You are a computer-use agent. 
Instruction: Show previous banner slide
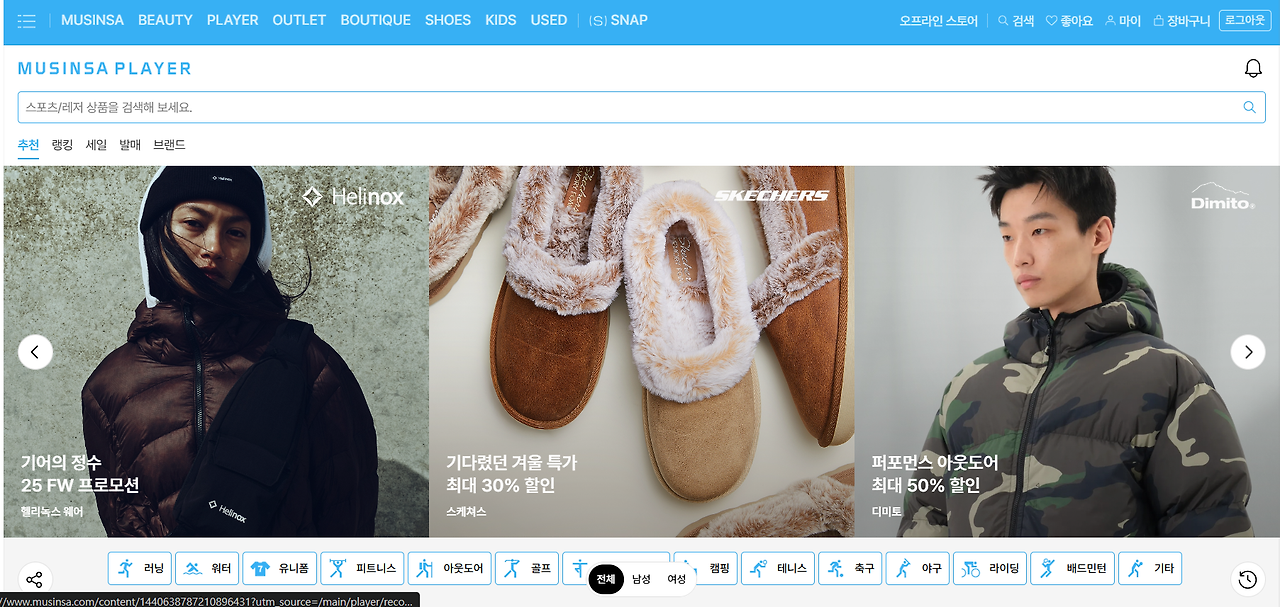[35, 352]
